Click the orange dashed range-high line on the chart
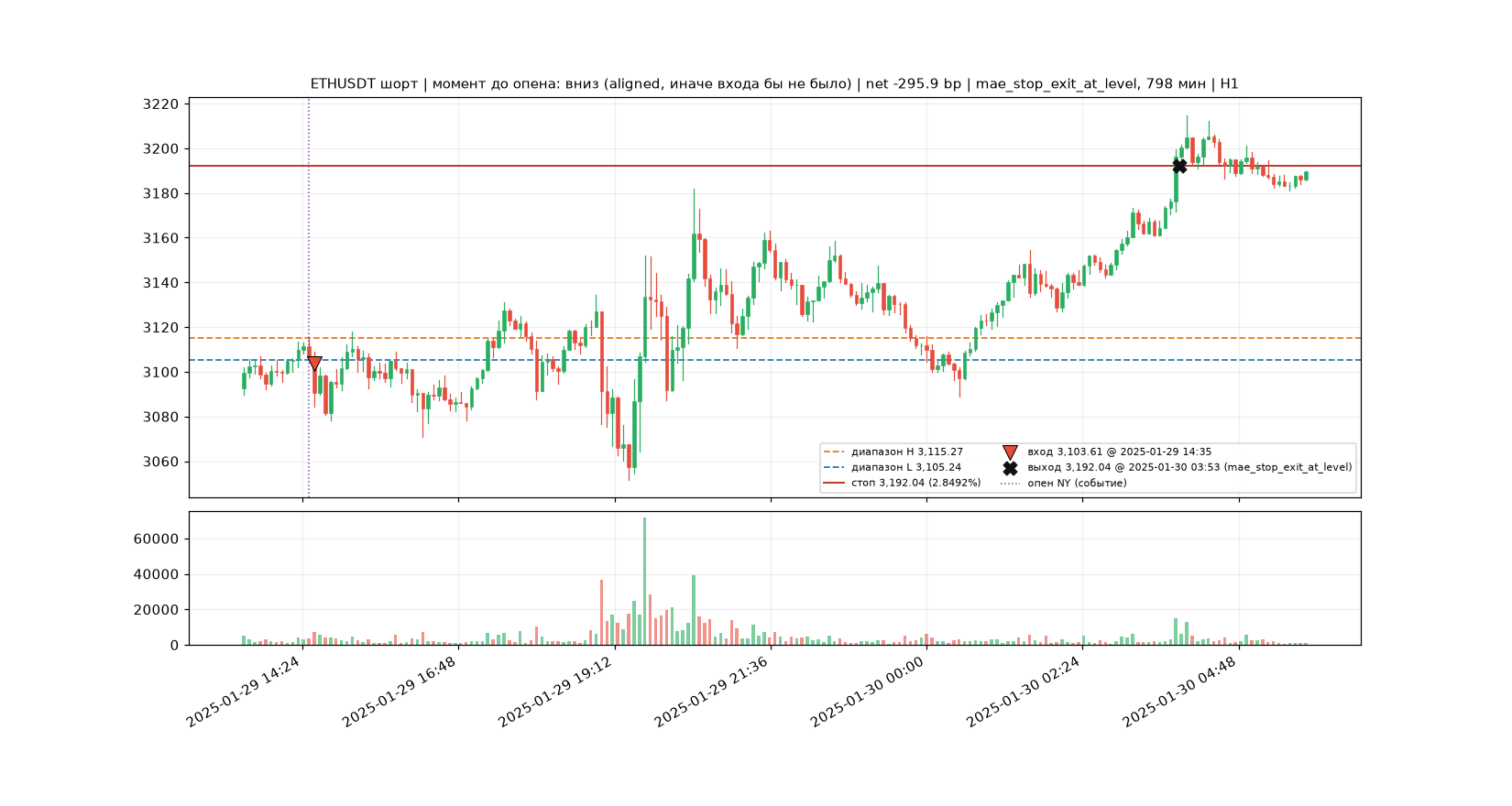This screenshot has width=1512, height=806. [x=774, y=338]
